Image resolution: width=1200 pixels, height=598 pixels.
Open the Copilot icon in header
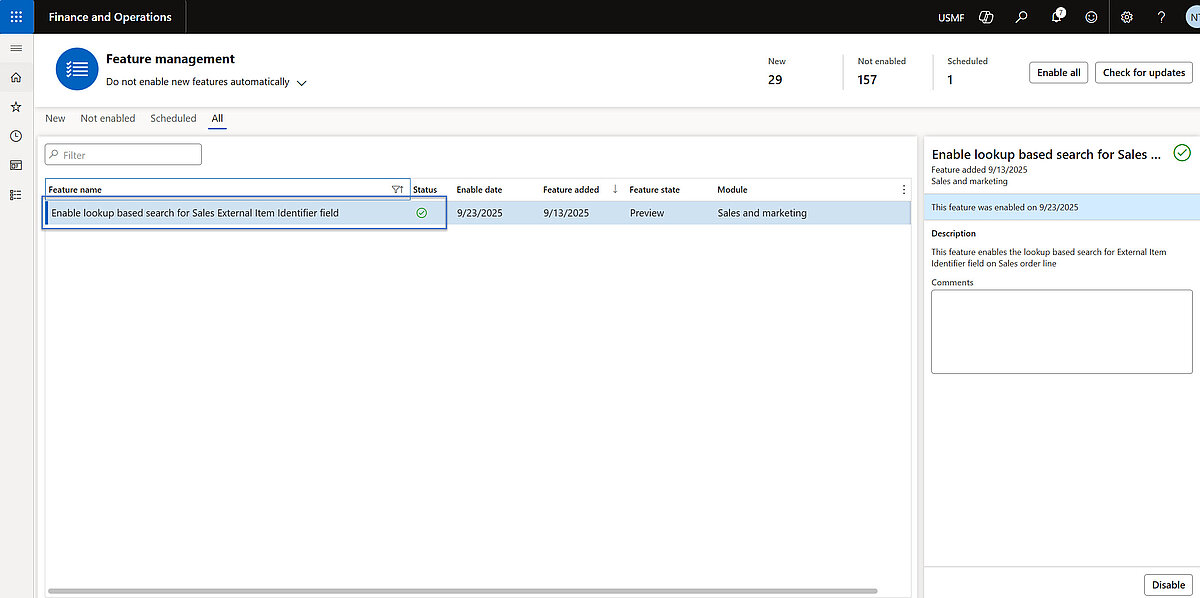(986, 17)
